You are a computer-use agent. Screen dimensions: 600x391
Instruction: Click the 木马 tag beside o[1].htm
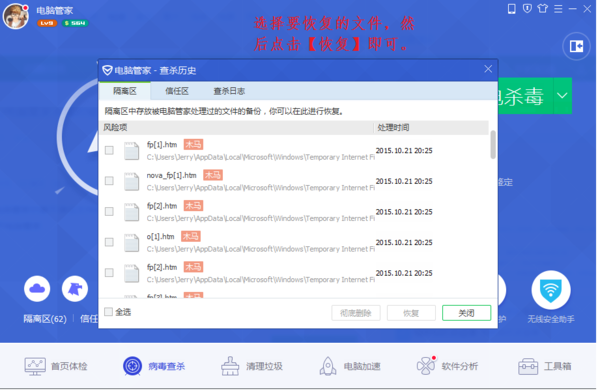[x=191, y=236]
